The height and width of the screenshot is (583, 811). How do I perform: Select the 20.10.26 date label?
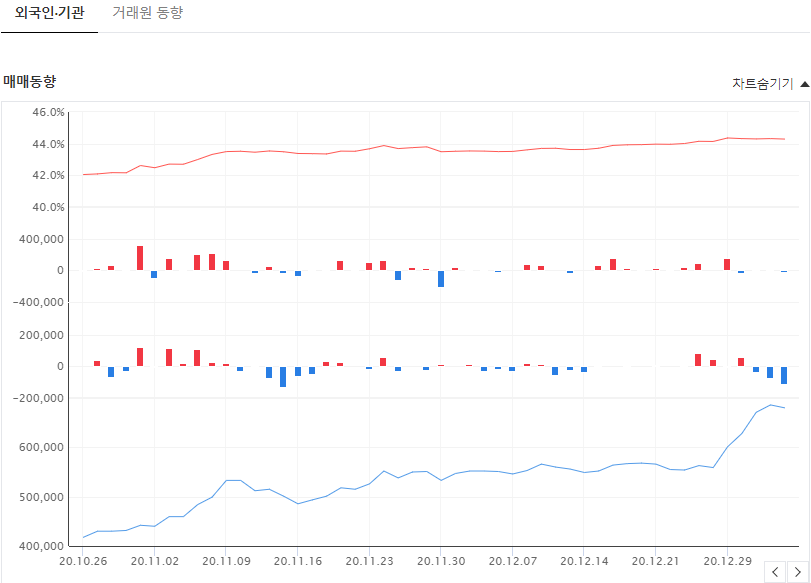click(x=83, y=561)
